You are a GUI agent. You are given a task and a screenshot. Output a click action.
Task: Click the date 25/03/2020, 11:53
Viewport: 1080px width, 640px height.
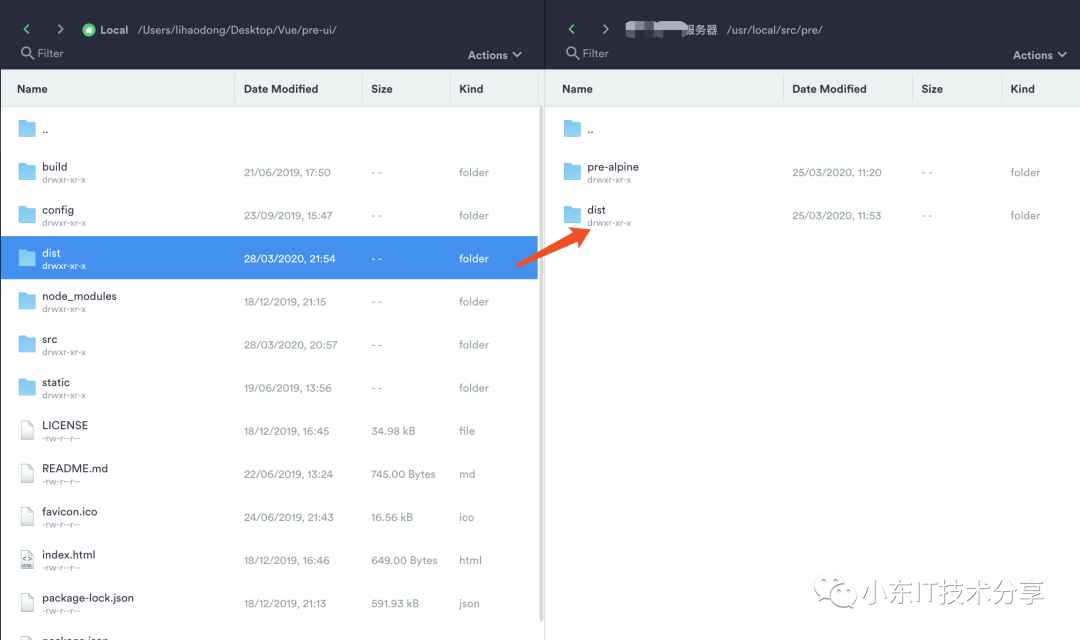(837, 216)
